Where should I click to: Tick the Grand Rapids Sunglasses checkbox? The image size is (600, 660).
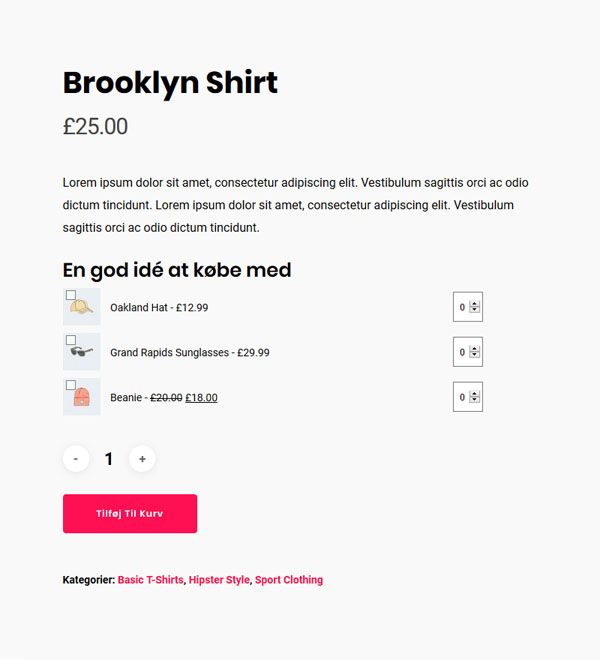(x=71, y=340)
